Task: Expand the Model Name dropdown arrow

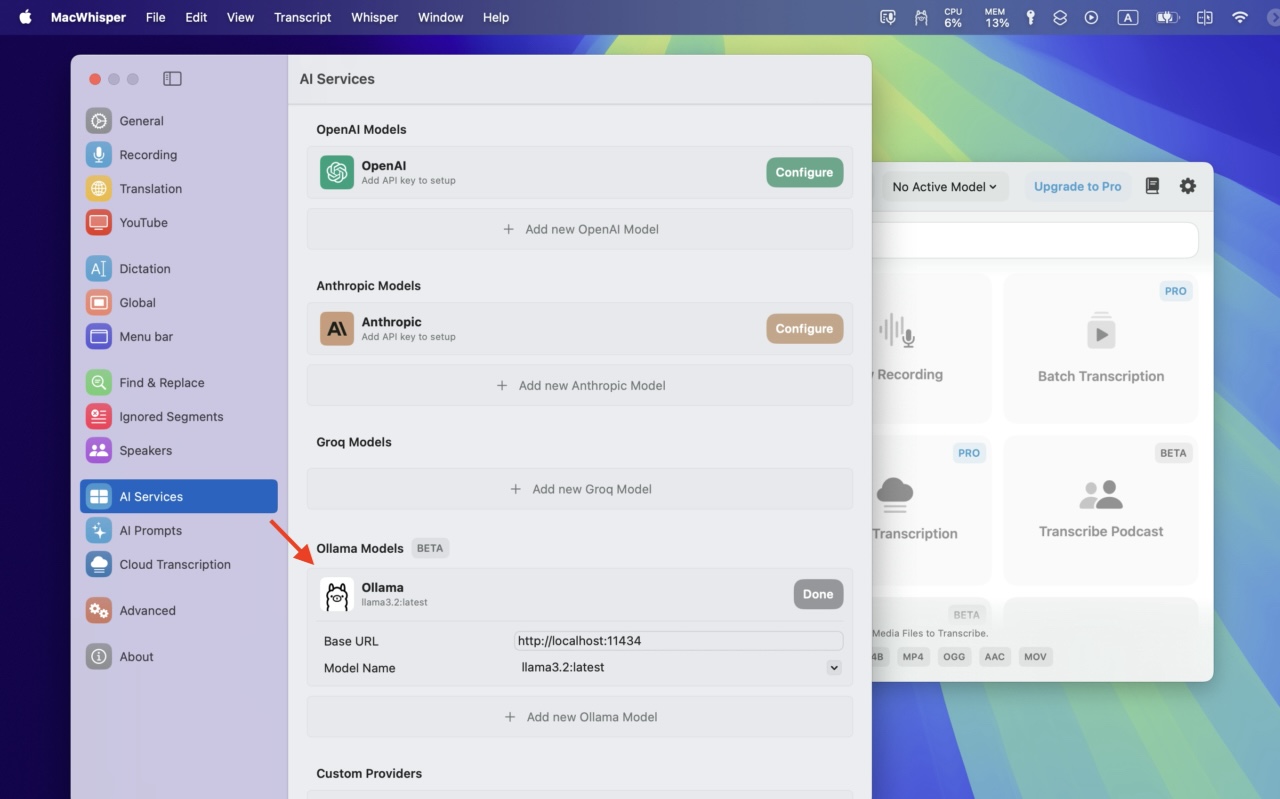Action: point(833,668)
